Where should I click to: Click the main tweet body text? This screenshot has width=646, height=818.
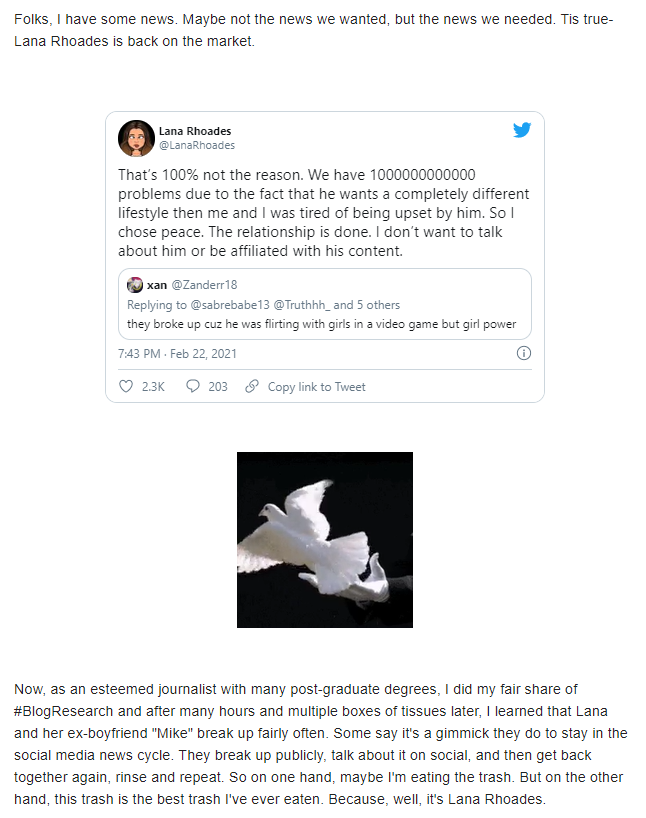click(324, 213)
